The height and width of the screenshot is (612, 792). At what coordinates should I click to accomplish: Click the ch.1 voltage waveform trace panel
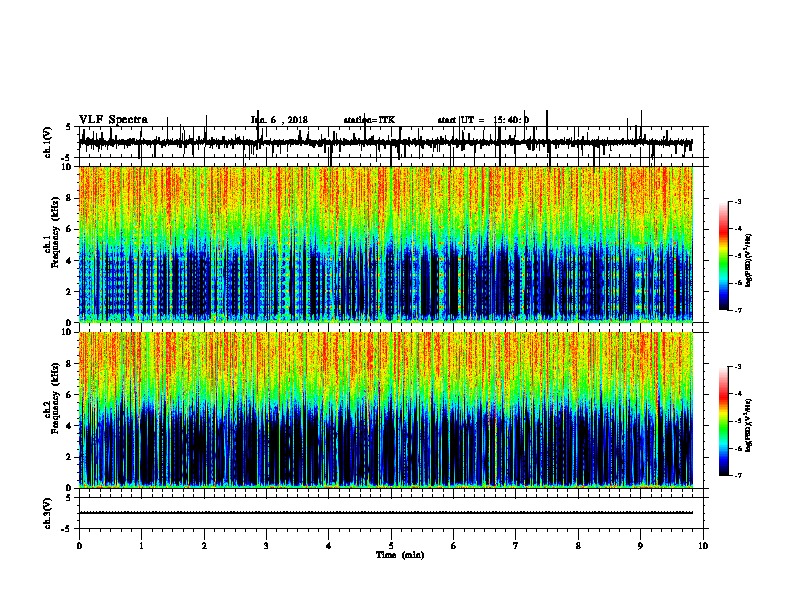pyautogui.click(x=391, y=142)
